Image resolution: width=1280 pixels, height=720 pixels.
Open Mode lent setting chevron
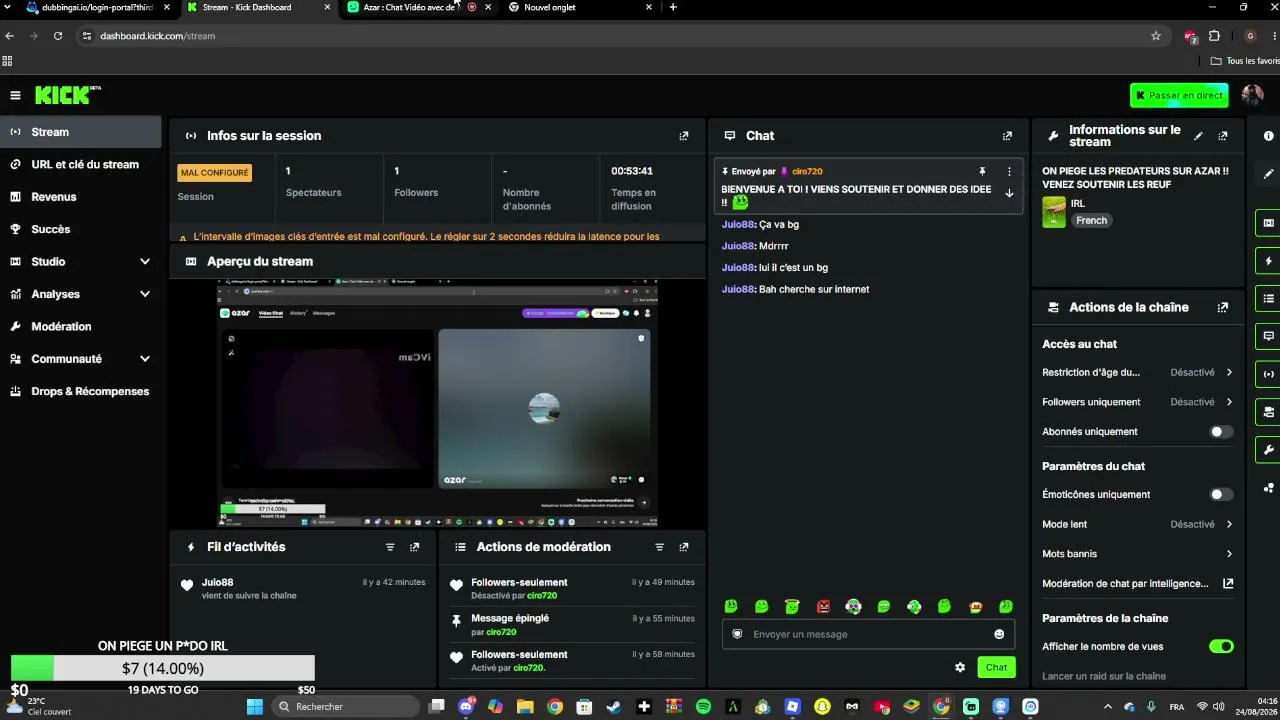click(x=1229, y=524)
